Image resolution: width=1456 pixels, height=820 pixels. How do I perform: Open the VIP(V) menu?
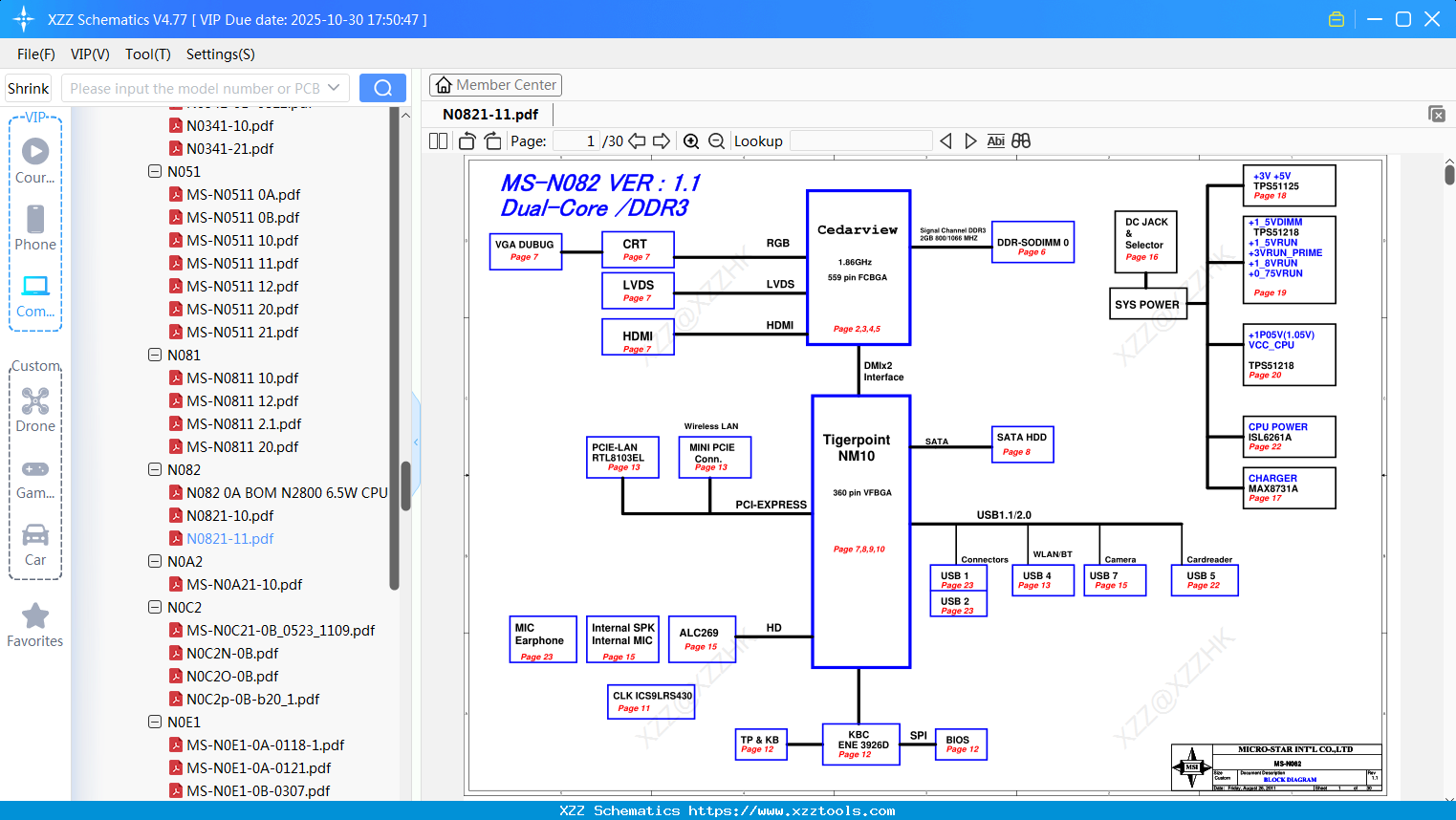[90, 54]
